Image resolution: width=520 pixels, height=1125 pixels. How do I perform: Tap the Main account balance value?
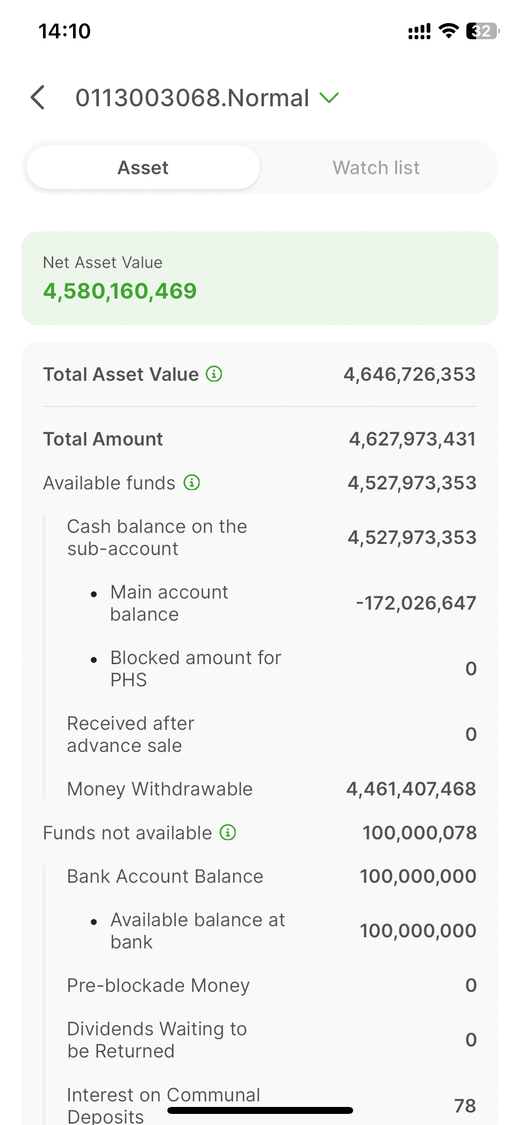(416, 603)
